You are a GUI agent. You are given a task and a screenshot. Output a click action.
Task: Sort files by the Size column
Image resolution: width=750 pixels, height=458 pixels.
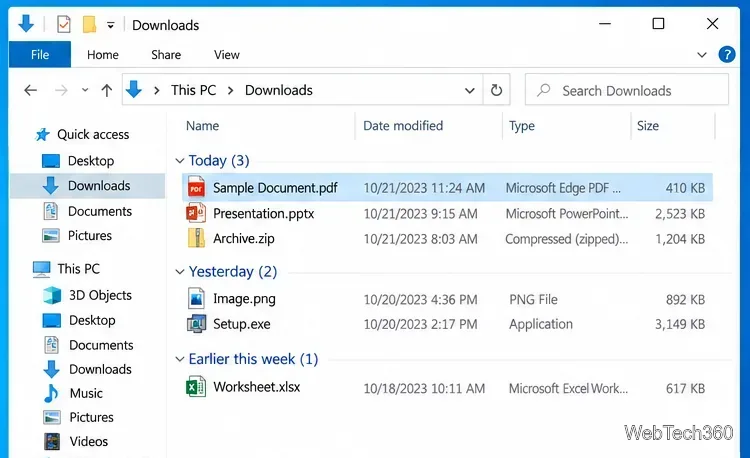coord(648,126)
